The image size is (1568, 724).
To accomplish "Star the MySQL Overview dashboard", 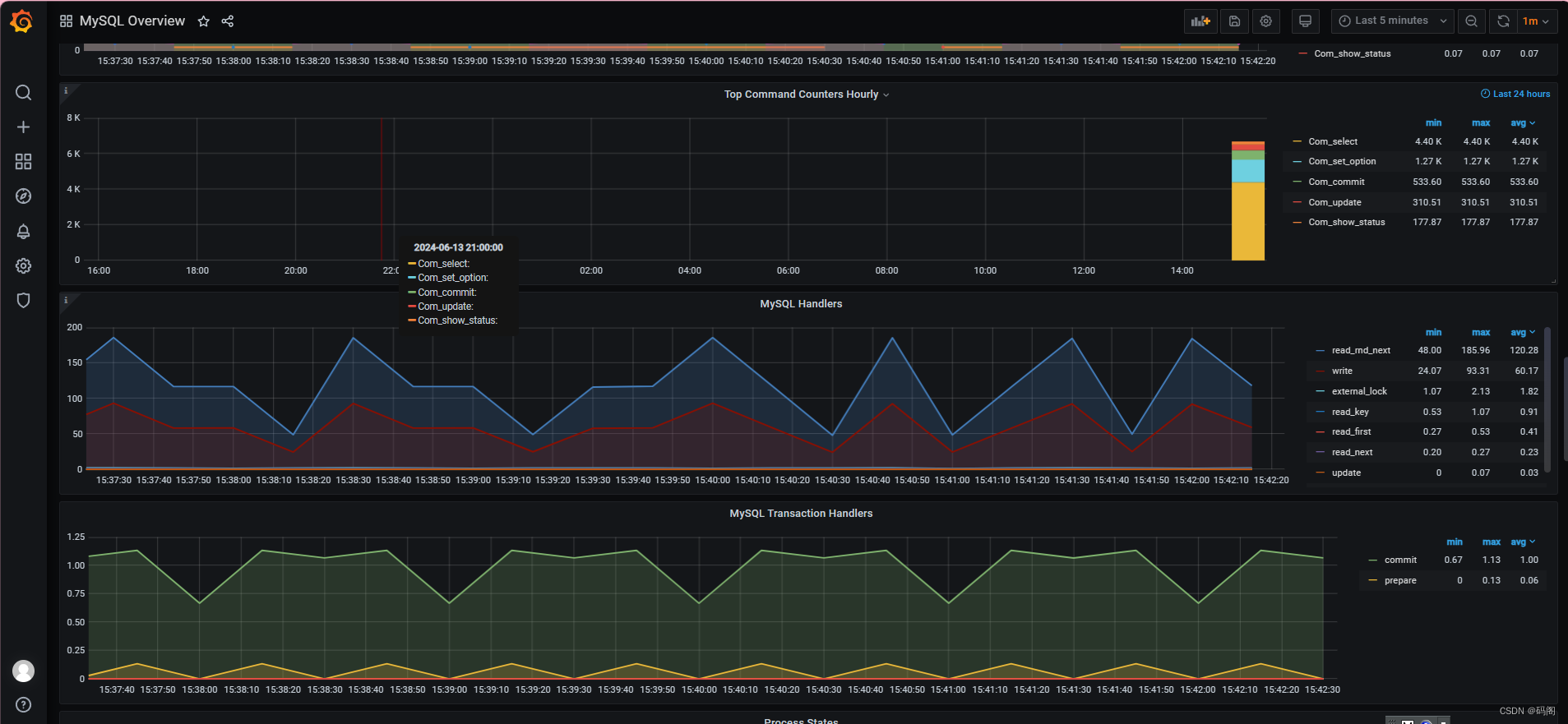I will click(204, 21).
